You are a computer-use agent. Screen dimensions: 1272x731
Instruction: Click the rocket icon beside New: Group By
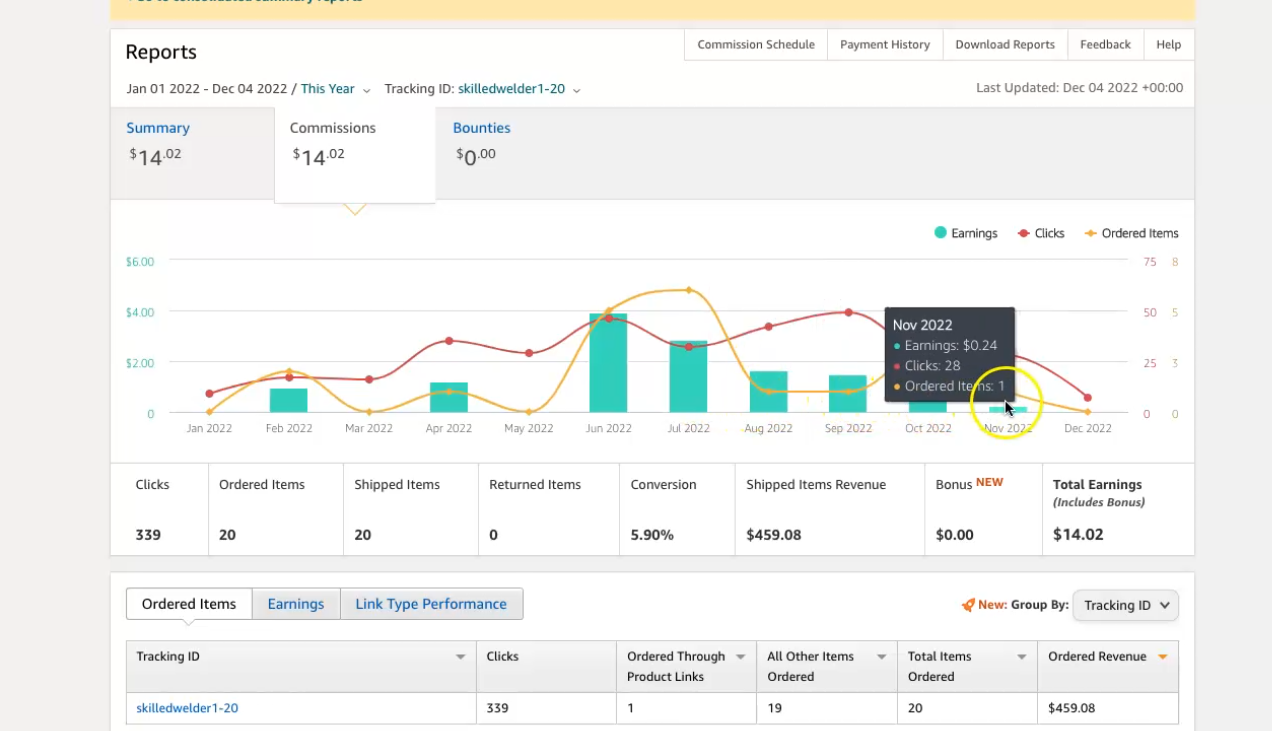click(x=968, y=605)
